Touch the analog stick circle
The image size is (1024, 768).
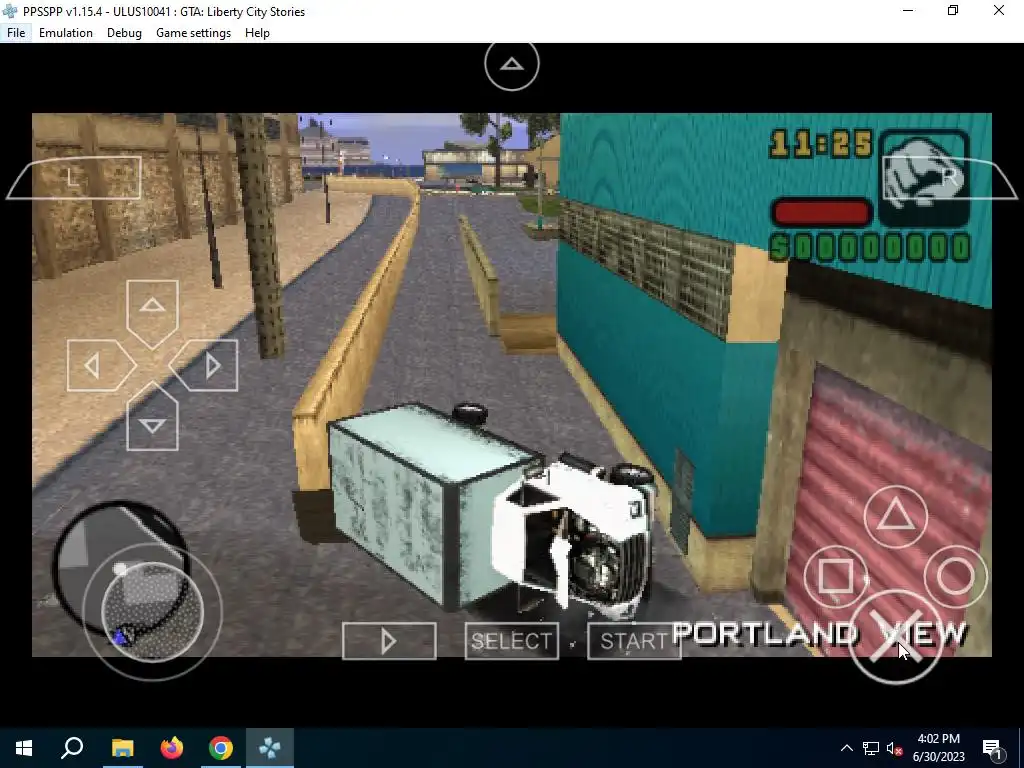tap(152, 613)
